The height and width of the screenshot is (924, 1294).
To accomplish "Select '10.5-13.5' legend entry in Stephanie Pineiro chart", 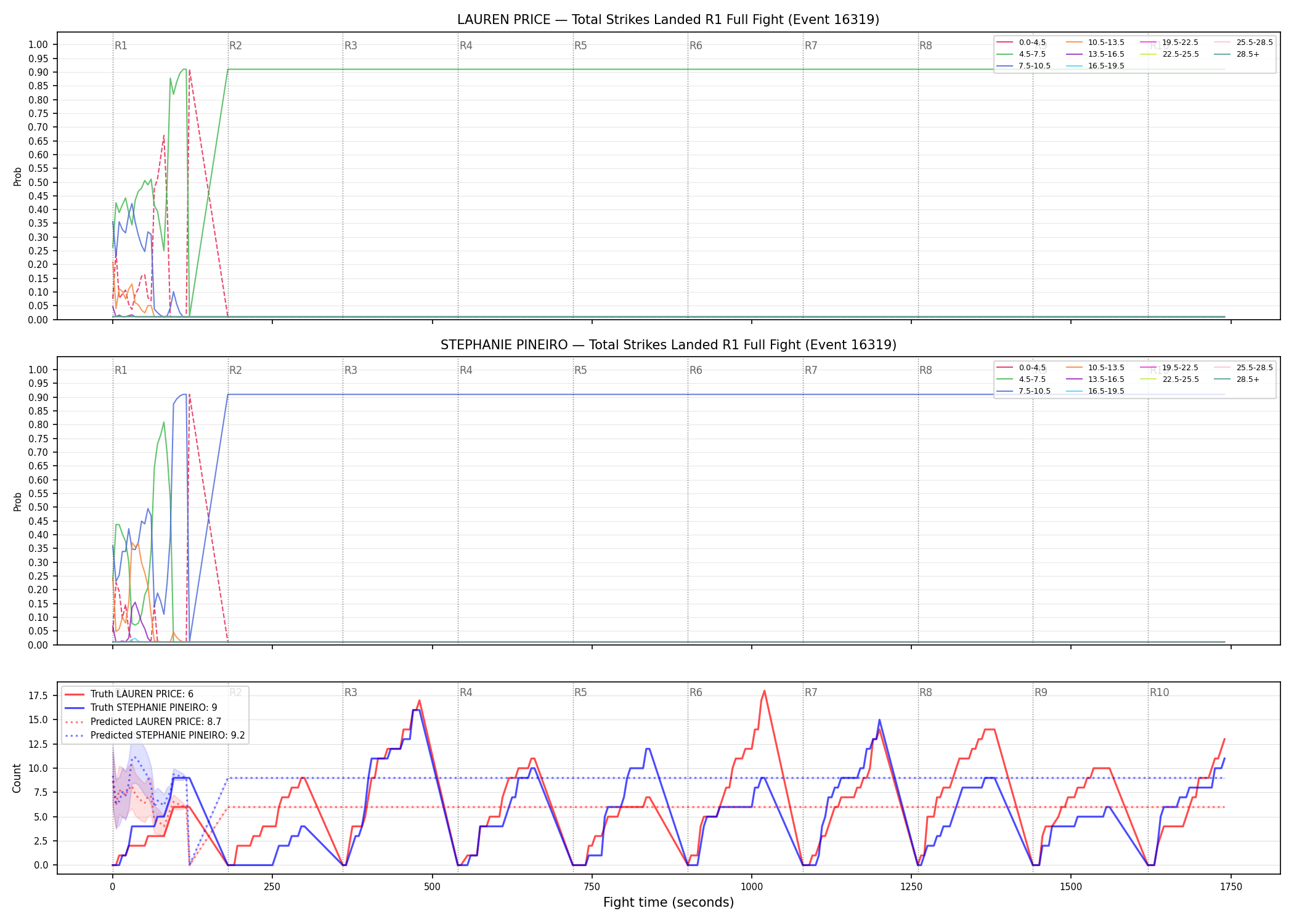I will (1095, 368).
